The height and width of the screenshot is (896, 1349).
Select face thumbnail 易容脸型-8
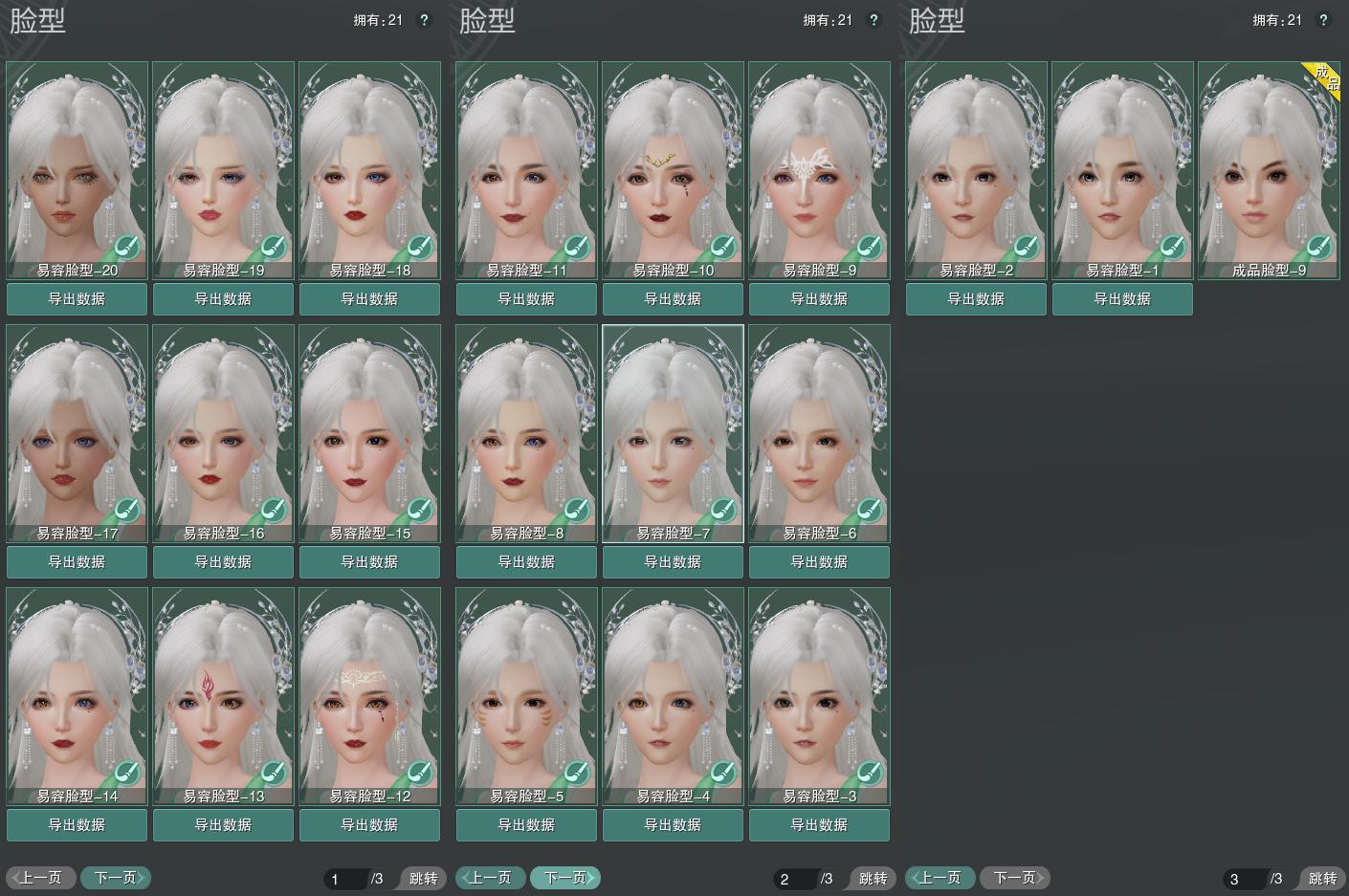tap(527, 433)
